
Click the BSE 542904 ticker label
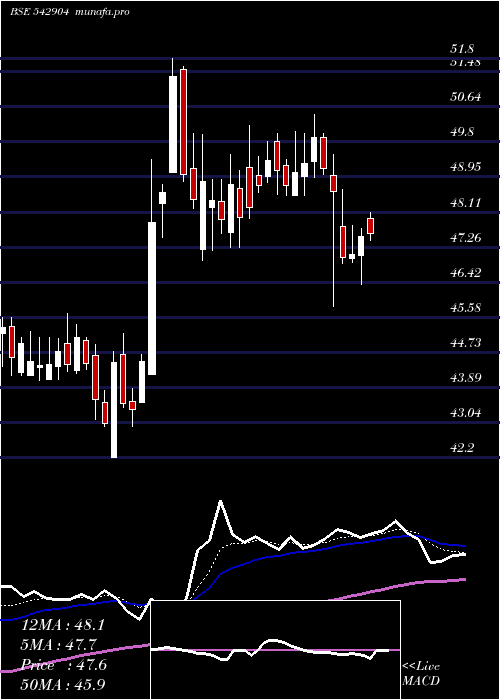[39, 12]
